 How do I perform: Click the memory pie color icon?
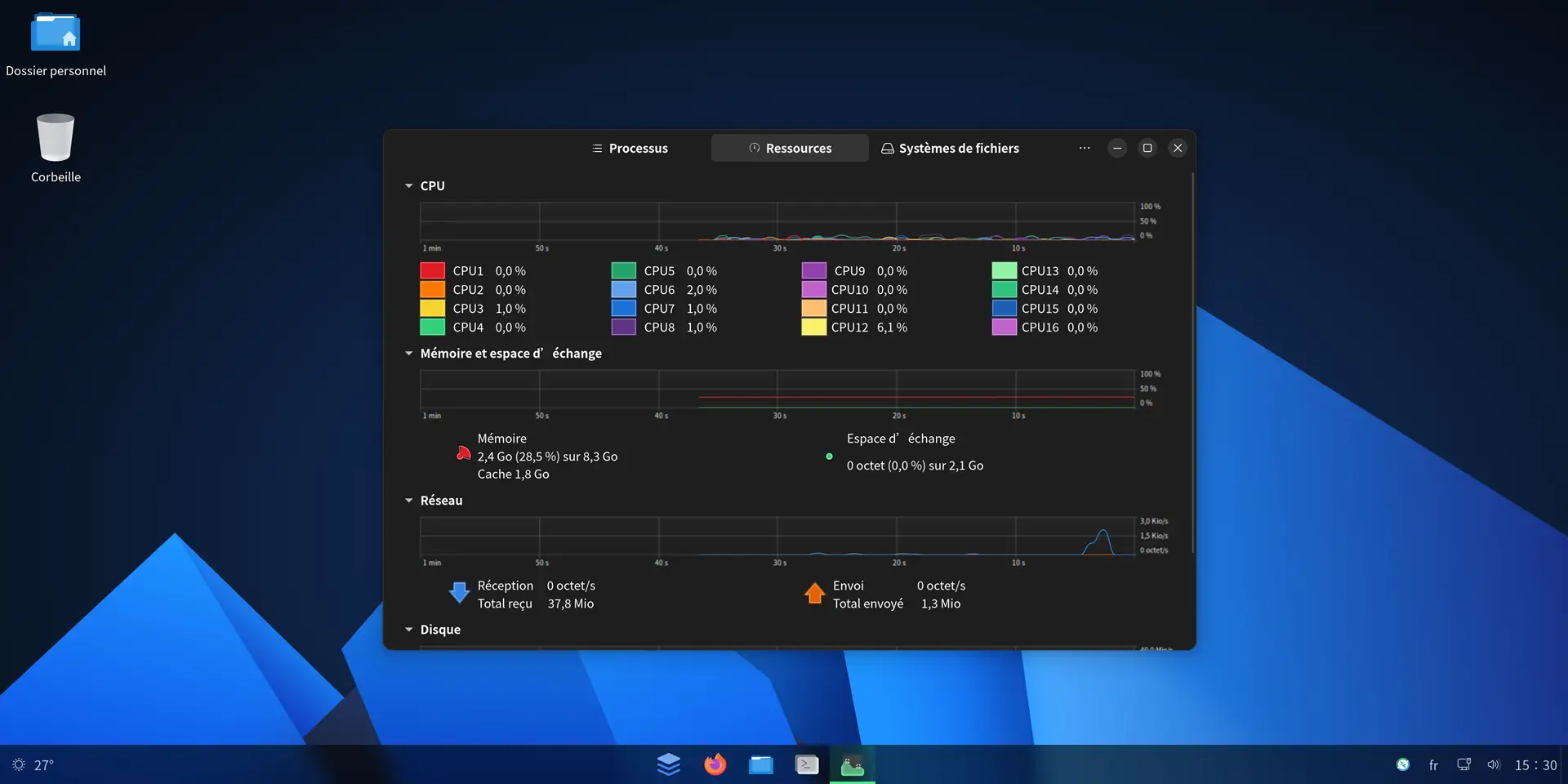(463, 453)
